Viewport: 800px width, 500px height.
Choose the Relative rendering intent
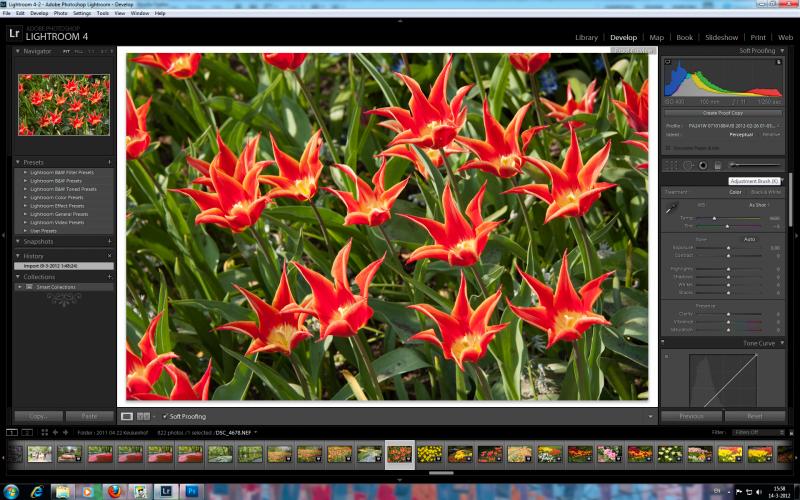771,135
